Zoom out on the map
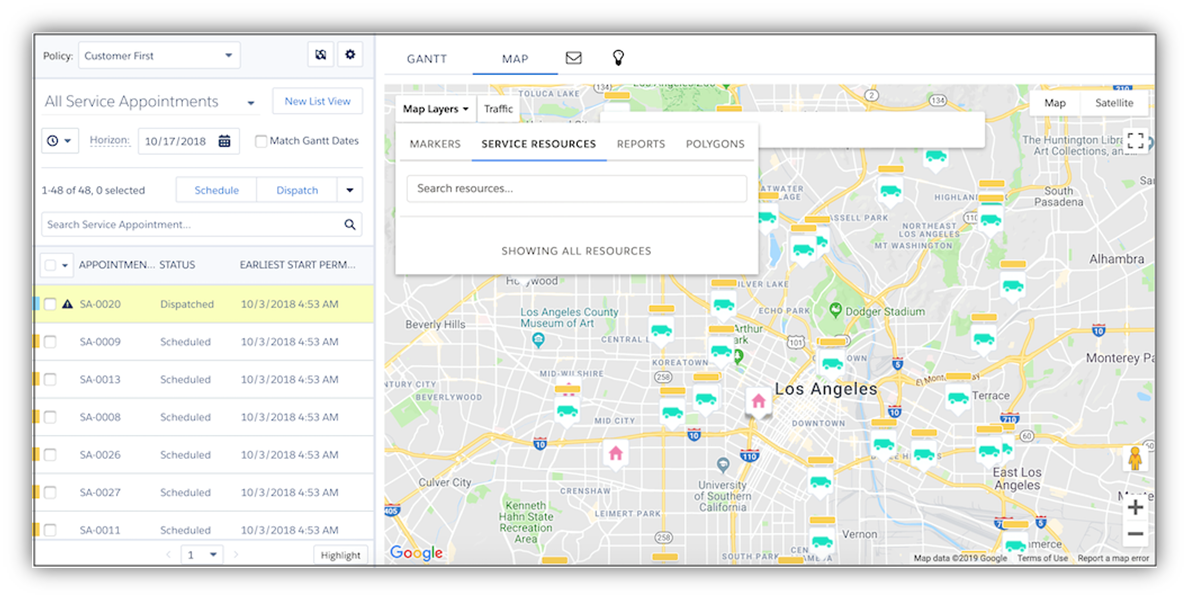The image size is (1189, 600). click(x=1134, y=534)
